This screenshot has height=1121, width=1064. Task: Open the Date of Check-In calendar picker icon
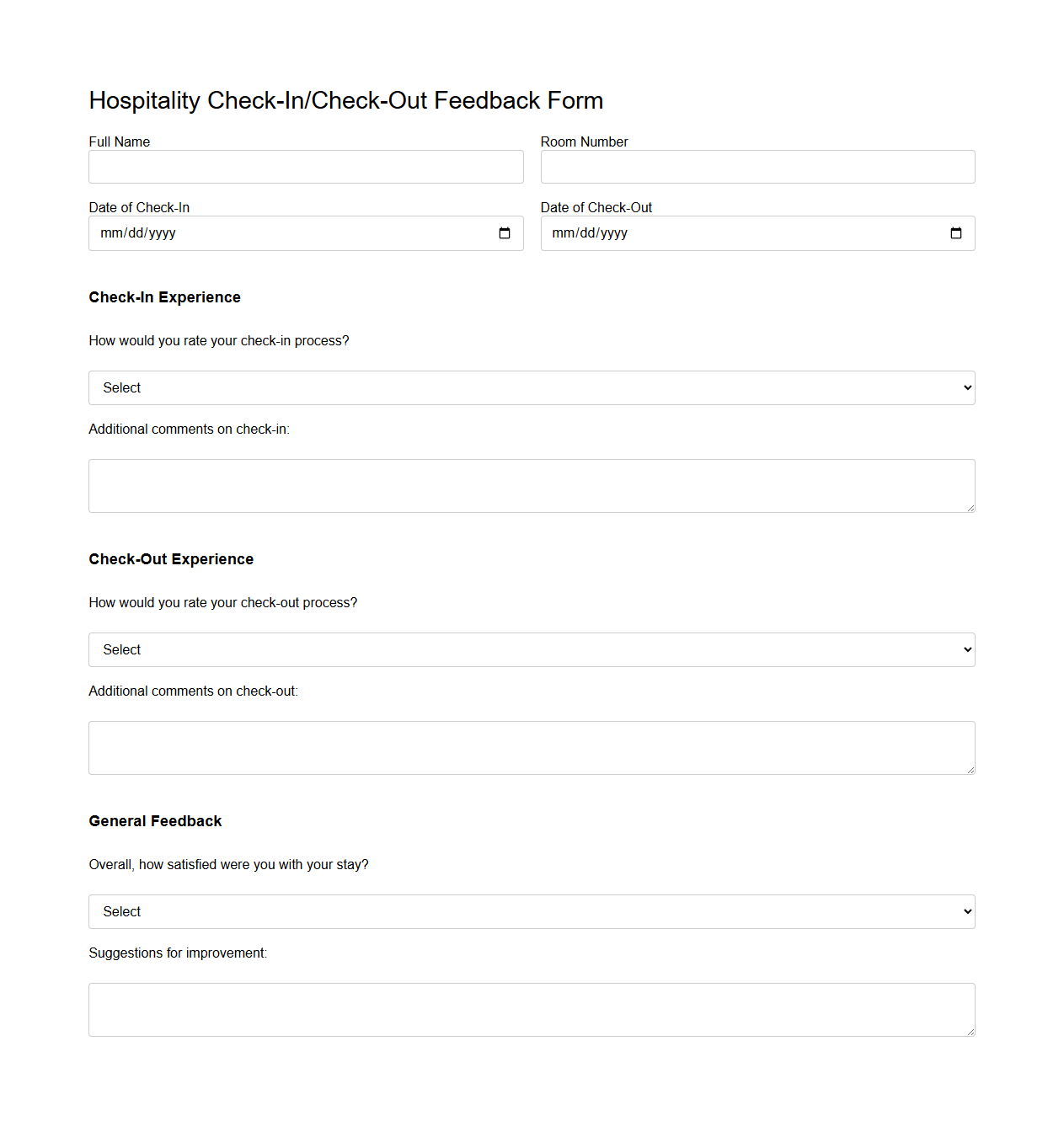pyautogui.click(x=505, y=233)
